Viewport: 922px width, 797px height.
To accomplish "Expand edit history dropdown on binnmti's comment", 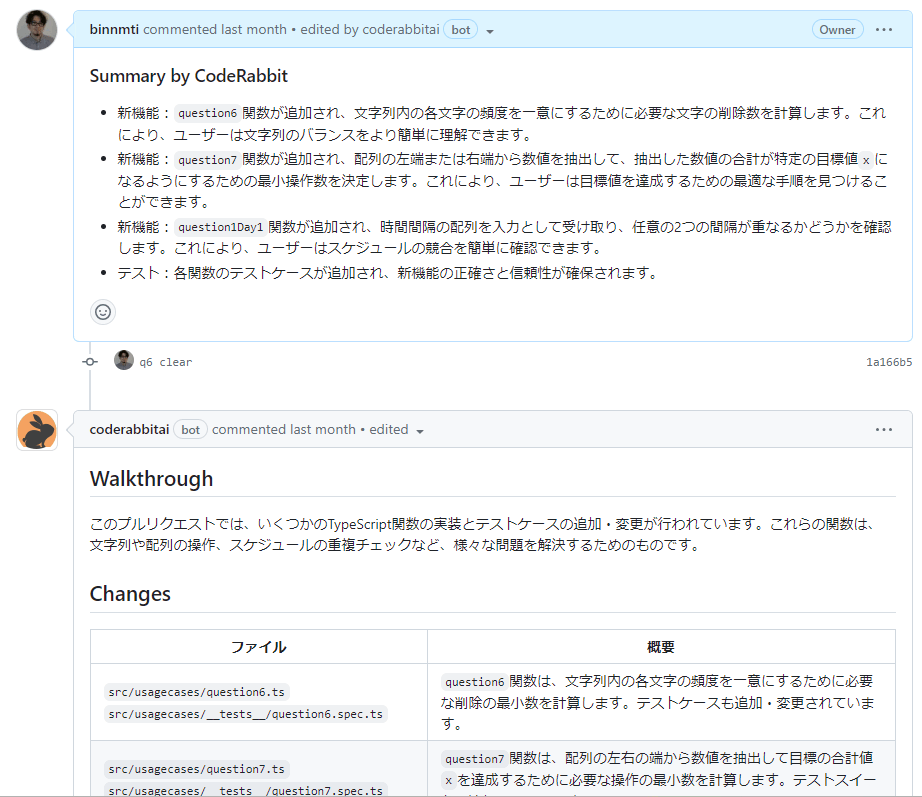I will (490, 31).
